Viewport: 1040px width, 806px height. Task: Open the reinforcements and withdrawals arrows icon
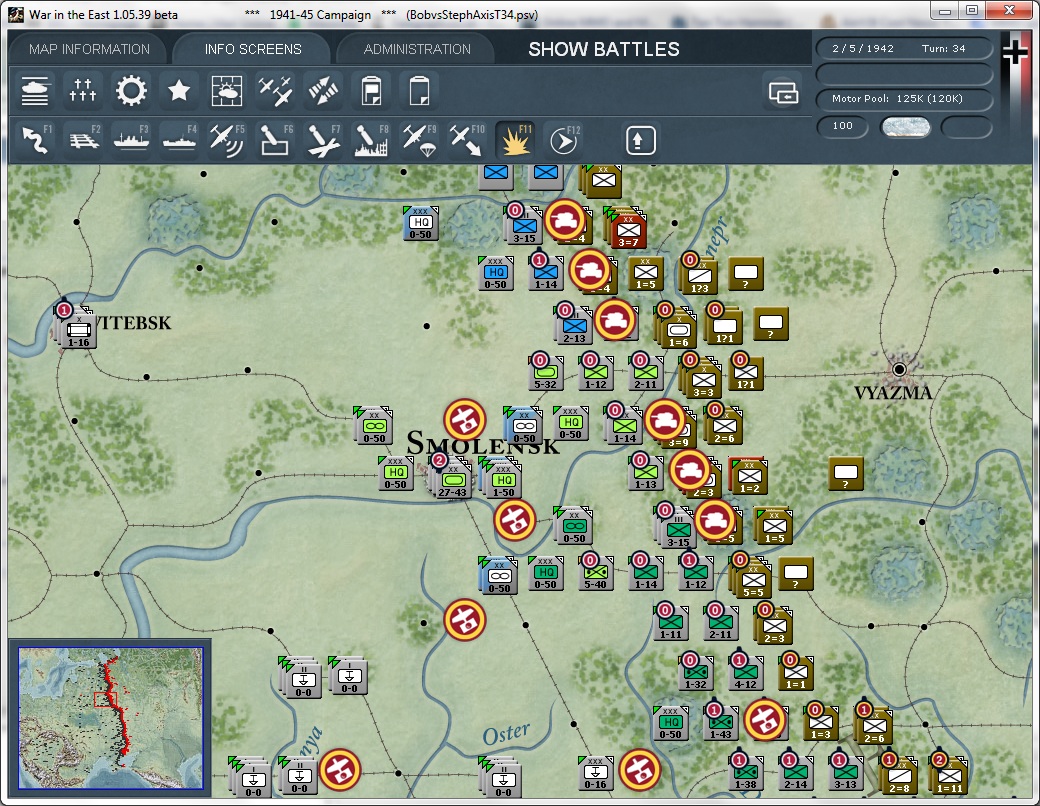(x=324, y=91)
